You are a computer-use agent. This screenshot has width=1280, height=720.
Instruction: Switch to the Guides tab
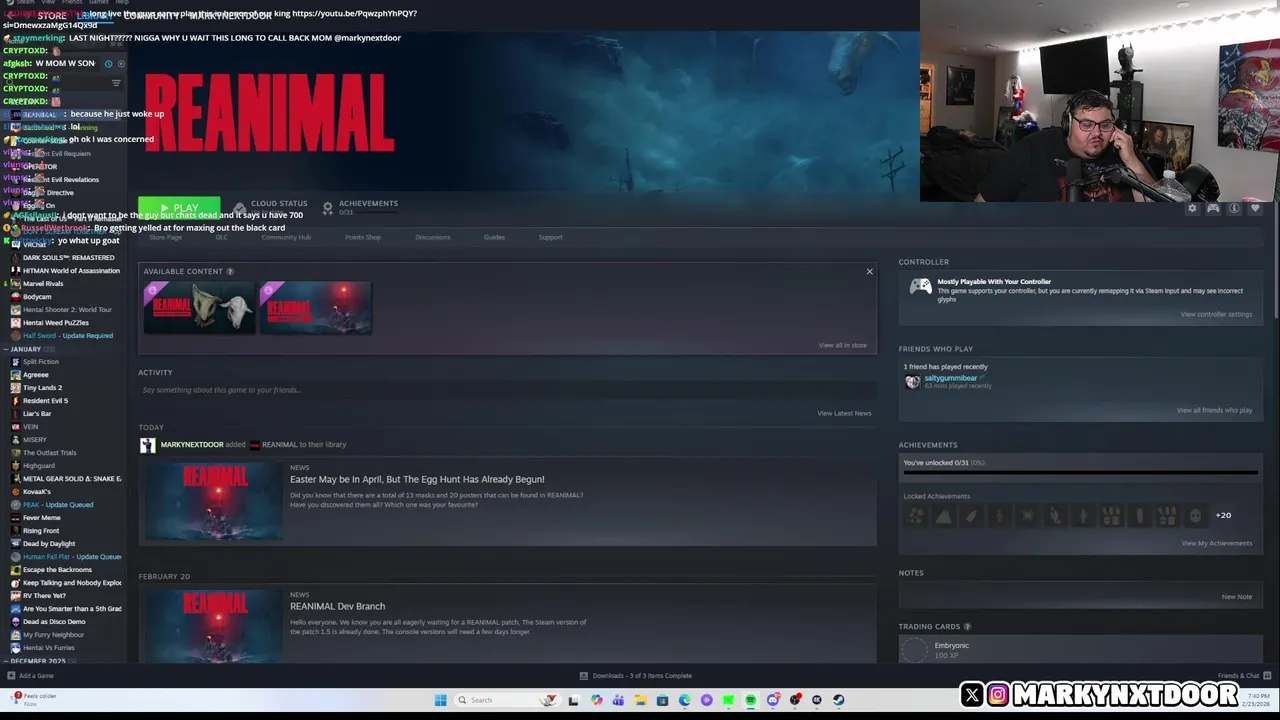pos(494,237)
